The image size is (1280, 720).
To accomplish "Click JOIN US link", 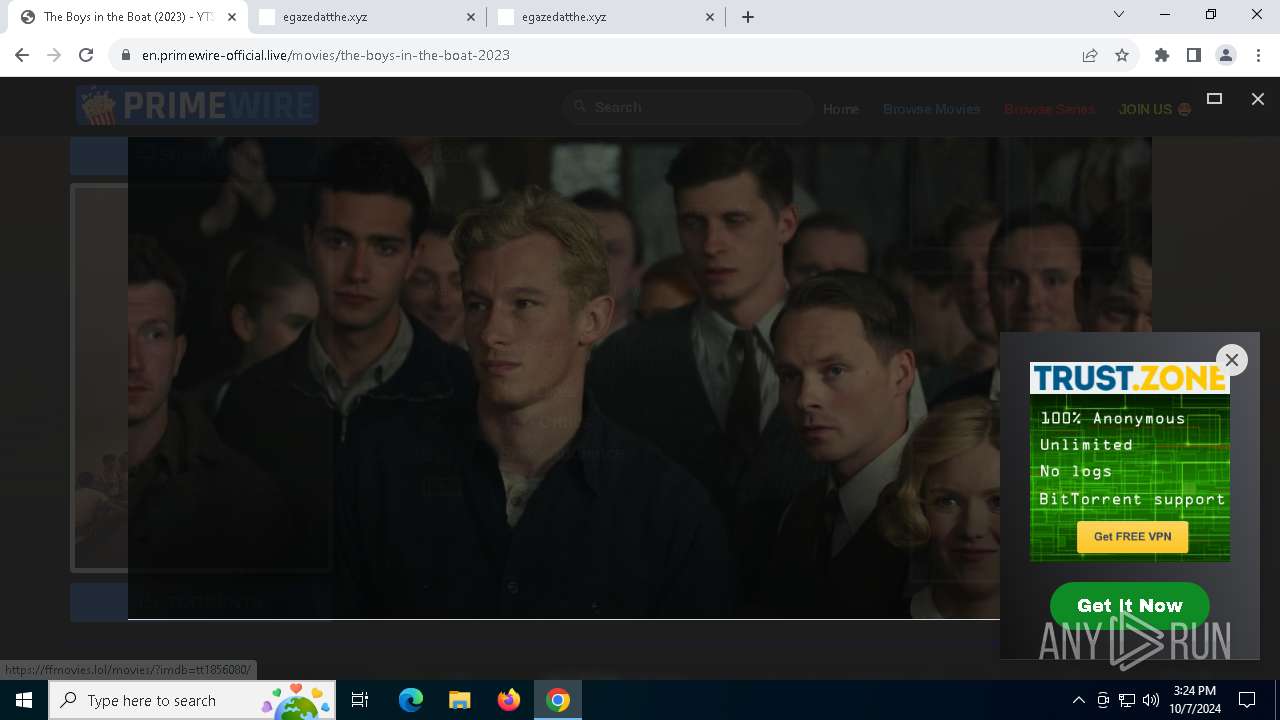I will tap(1154, 109).
